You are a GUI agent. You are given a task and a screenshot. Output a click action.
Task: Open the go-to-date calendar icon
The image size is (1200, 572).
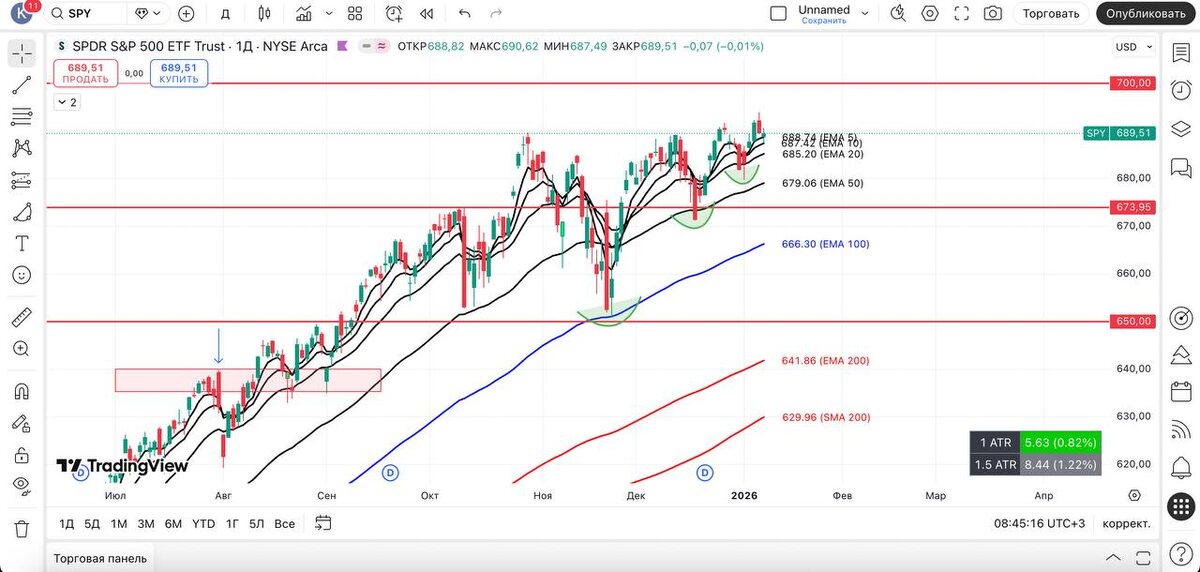(323, 522)
